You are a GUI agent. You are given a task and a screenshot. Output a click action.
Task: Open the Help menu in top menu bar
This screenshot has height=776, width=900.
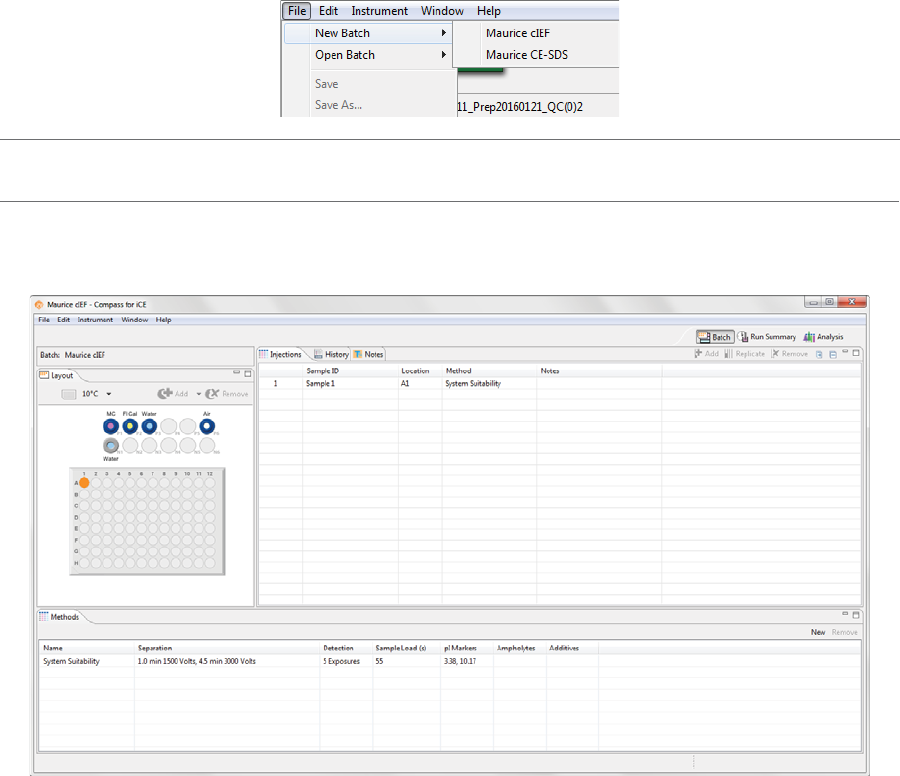(x=488, y=11)
